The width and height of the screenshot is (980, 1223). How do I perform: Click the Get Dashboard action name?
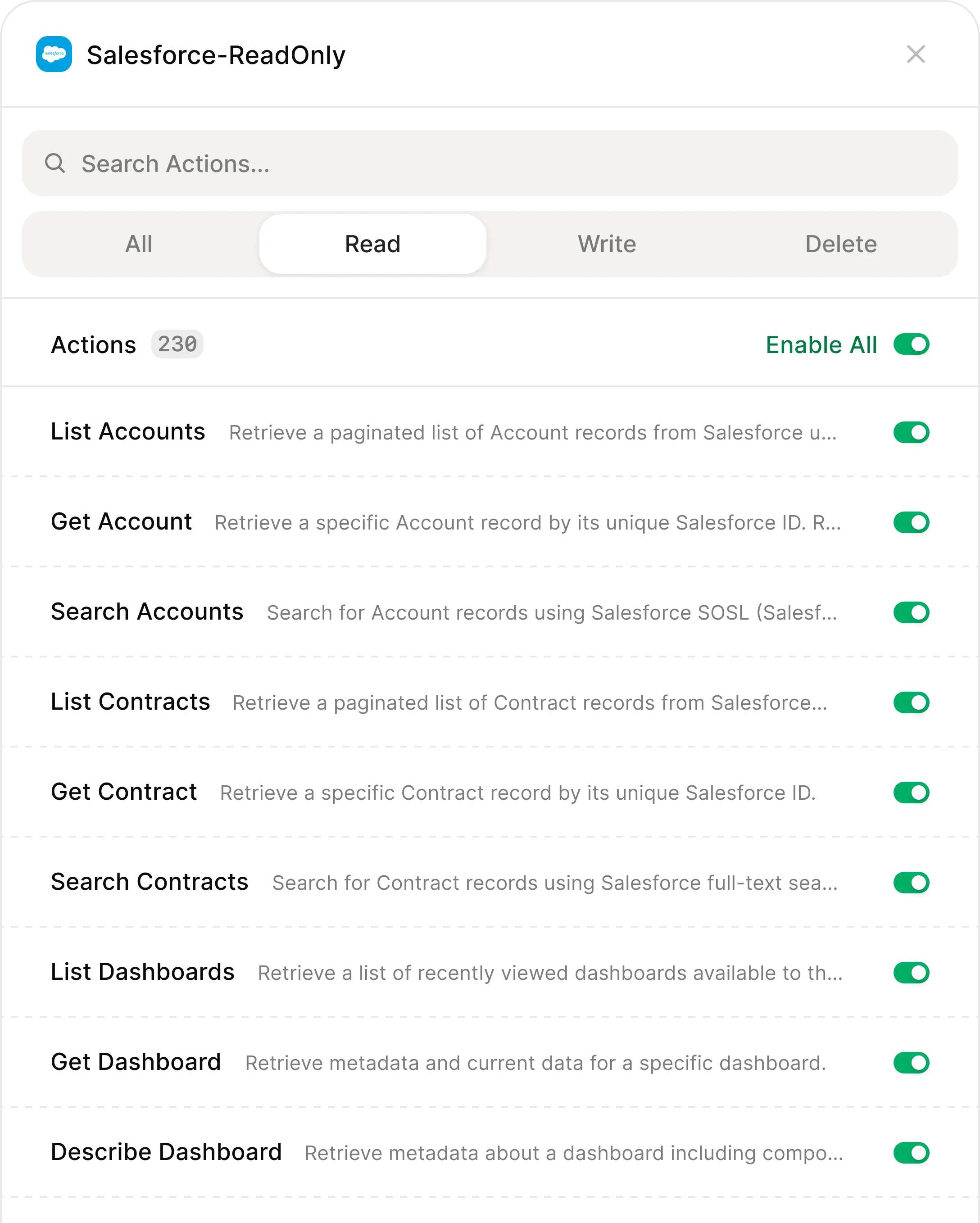pos(136,1062)
